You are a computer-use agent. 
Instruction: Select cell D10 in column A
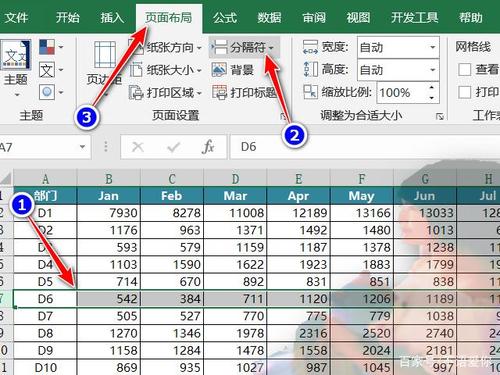coord(45,367)
